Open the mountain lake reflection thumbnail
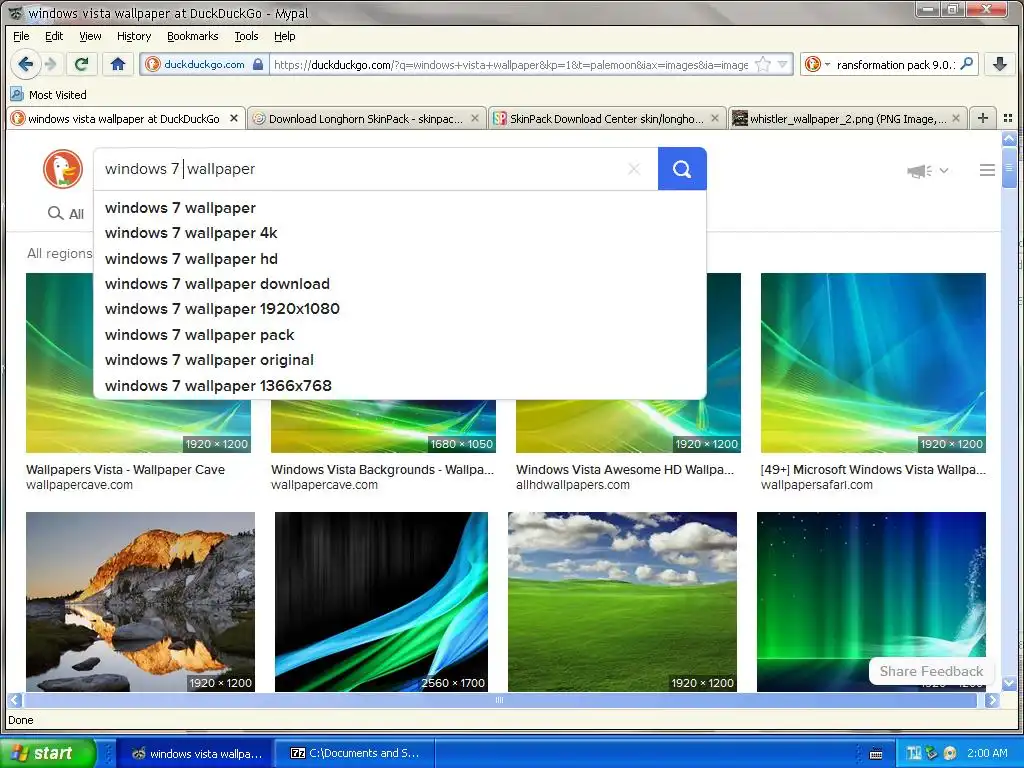 coord(140,601)
